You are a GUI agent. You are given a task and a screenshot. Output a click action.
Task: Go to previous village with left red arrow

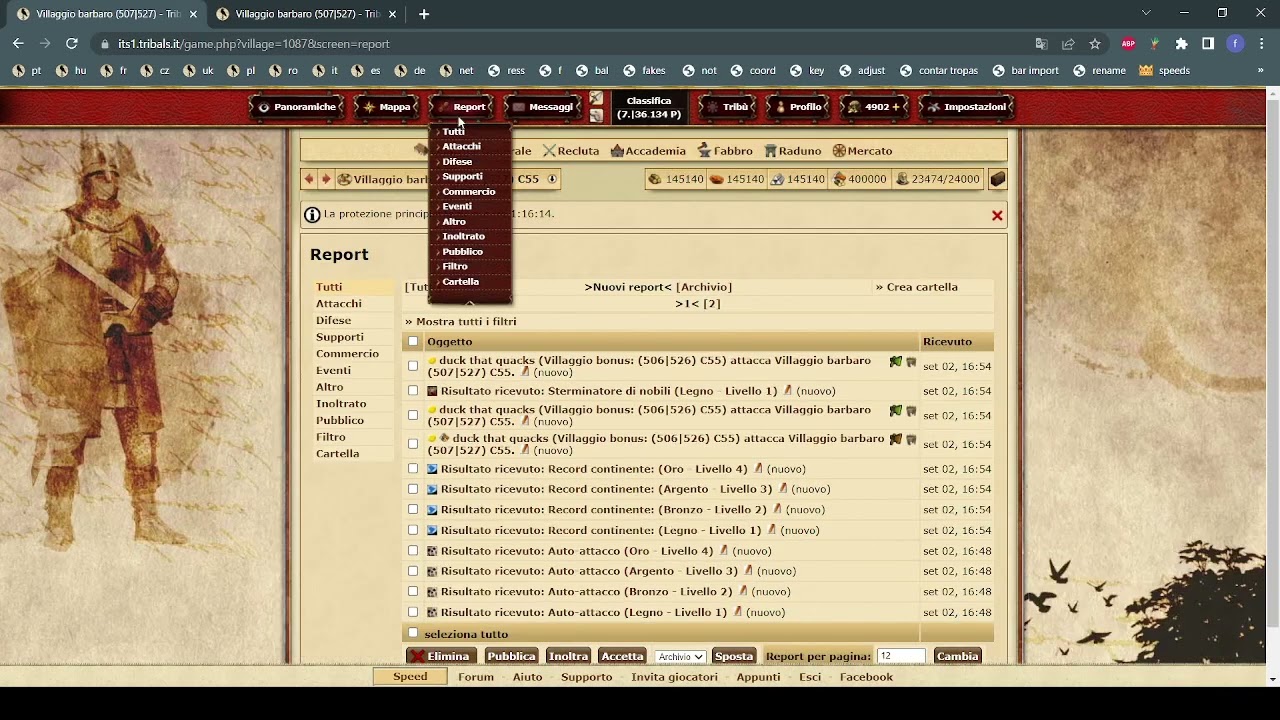coord(309,179)
